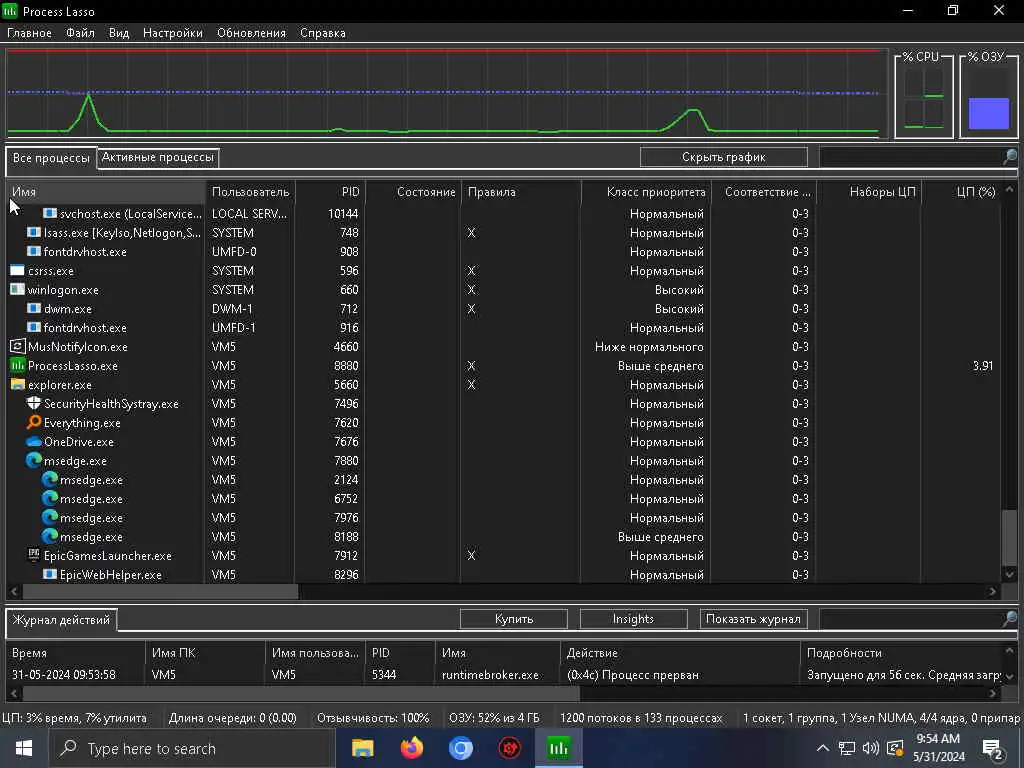This screenshot has width=1024, height=768.
Task: Click the % ОЗУ memory meter
Action: (x=989, y=95)
